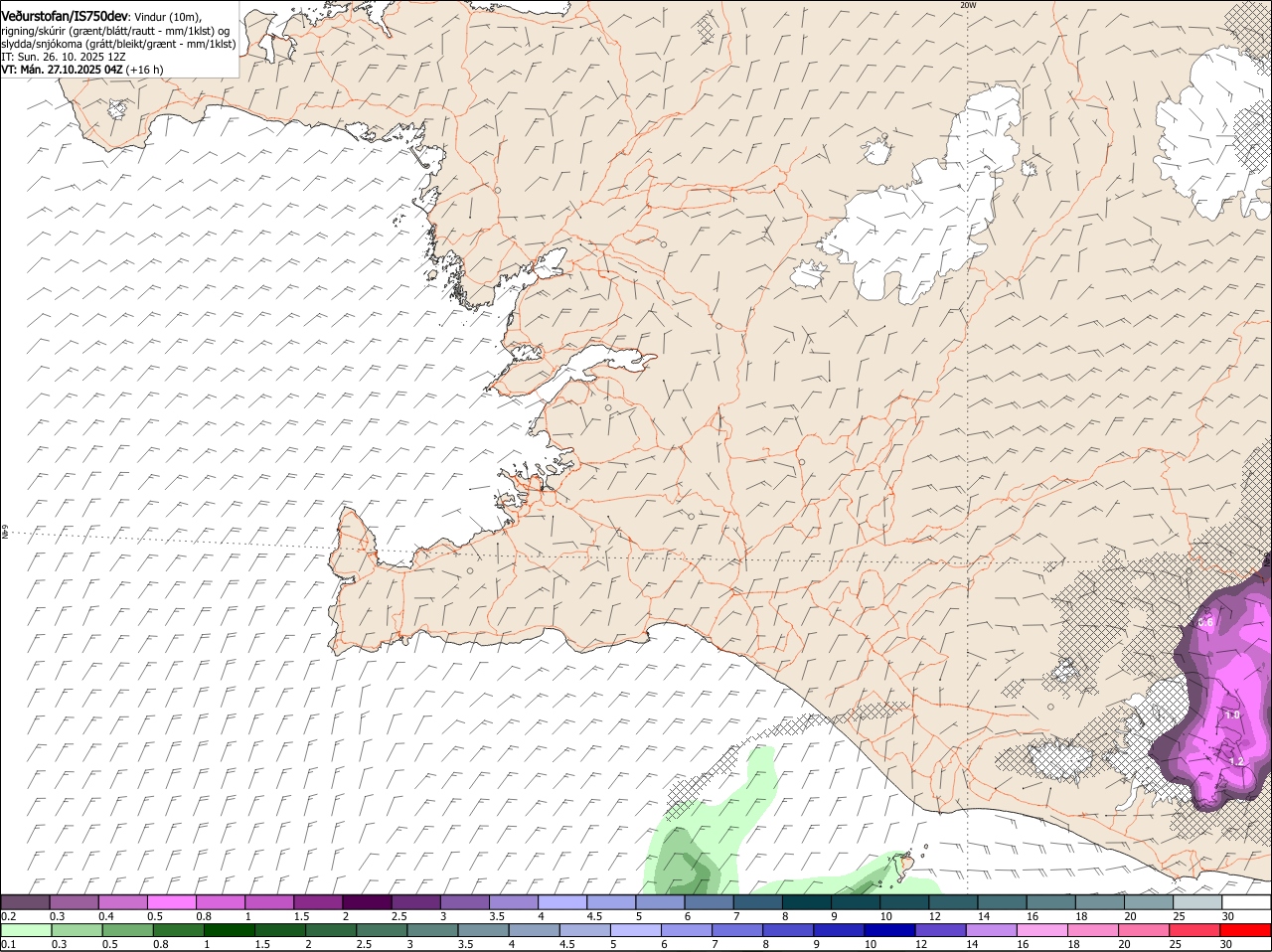Pick the medium green 0.5–0.8 rain legend swatch

(x=126, y=930)
